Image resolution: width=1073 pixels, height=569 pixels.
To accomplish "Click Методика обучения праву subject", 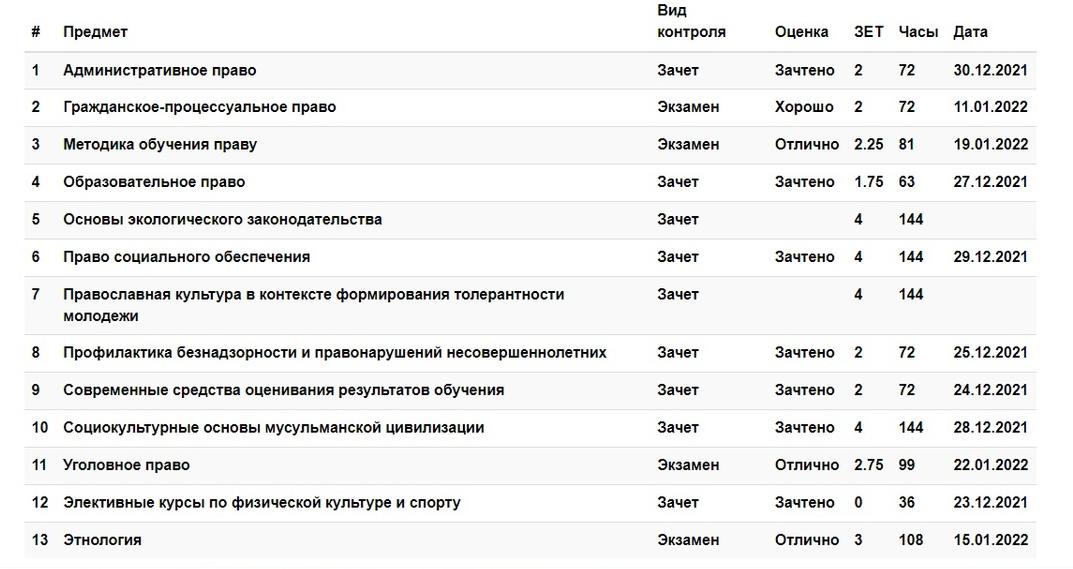I will tap(160, 144).
